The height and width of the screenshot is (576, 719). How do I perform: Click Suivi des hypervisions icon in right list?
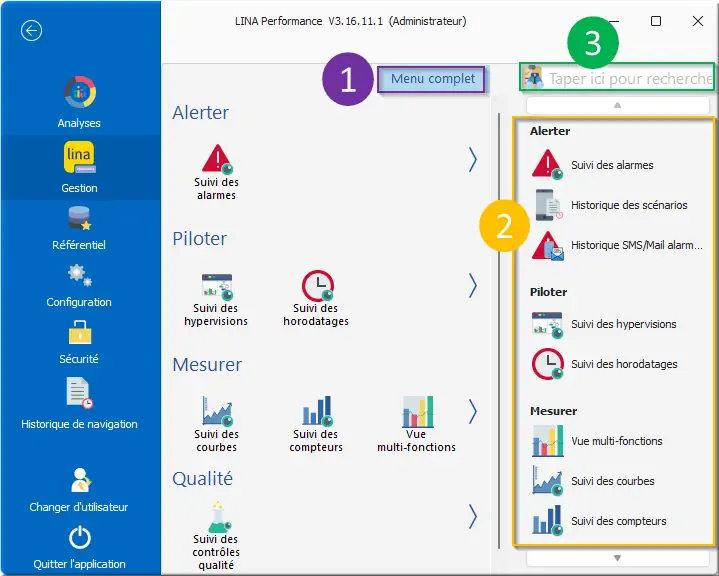pos(548,324)
